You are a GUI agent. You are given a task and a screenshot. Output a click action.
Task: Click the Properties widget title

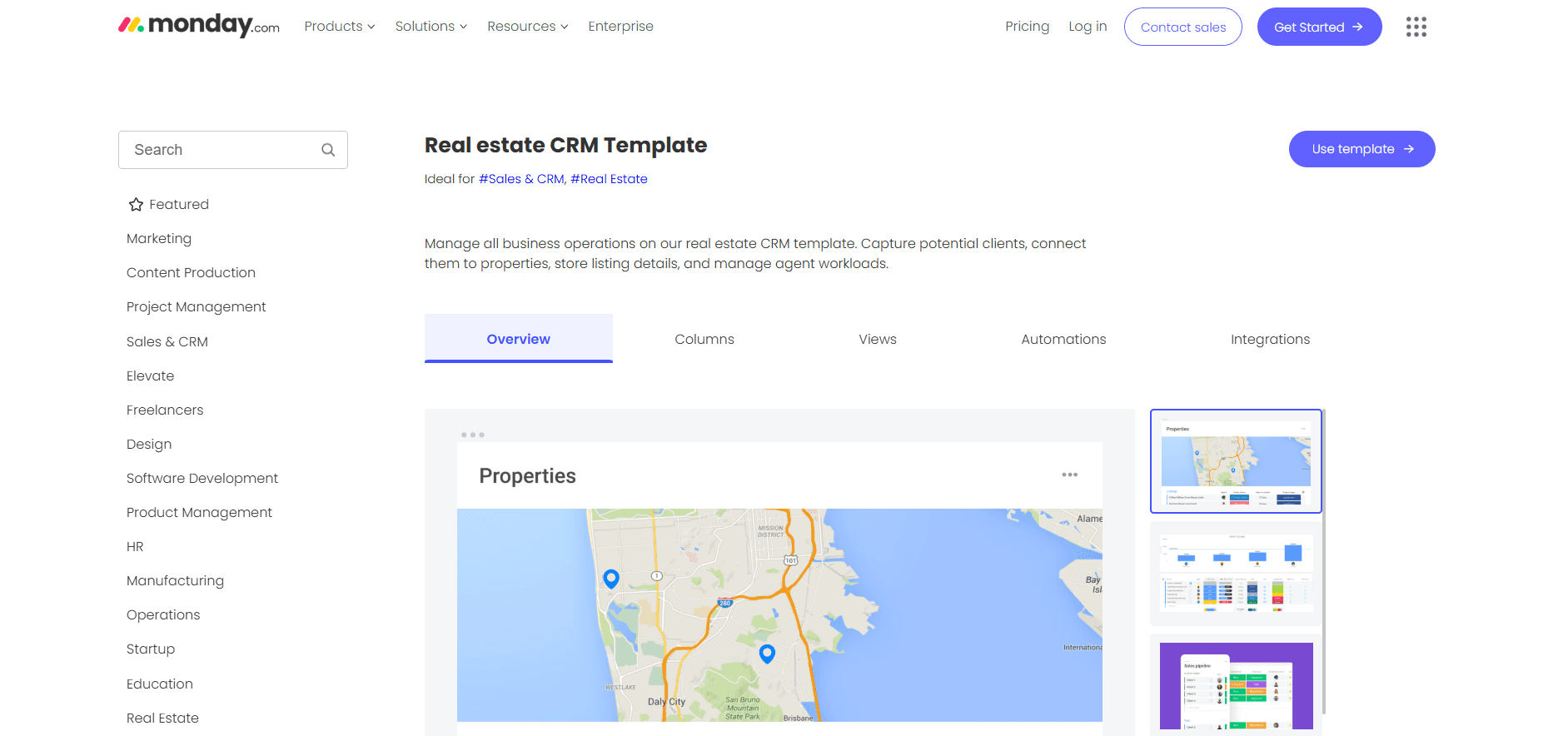(527, 475)
